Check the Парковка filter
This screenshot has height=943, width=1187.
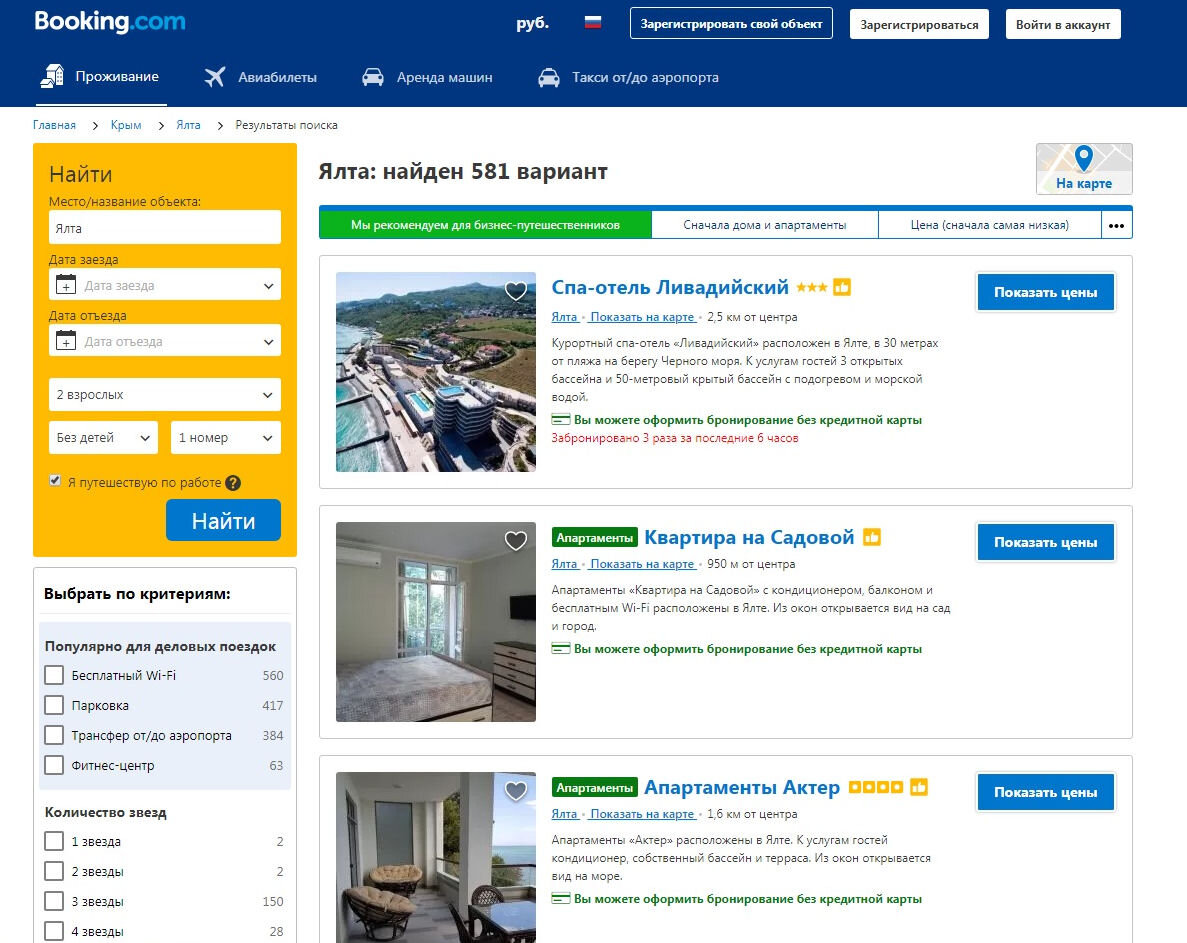54,705
